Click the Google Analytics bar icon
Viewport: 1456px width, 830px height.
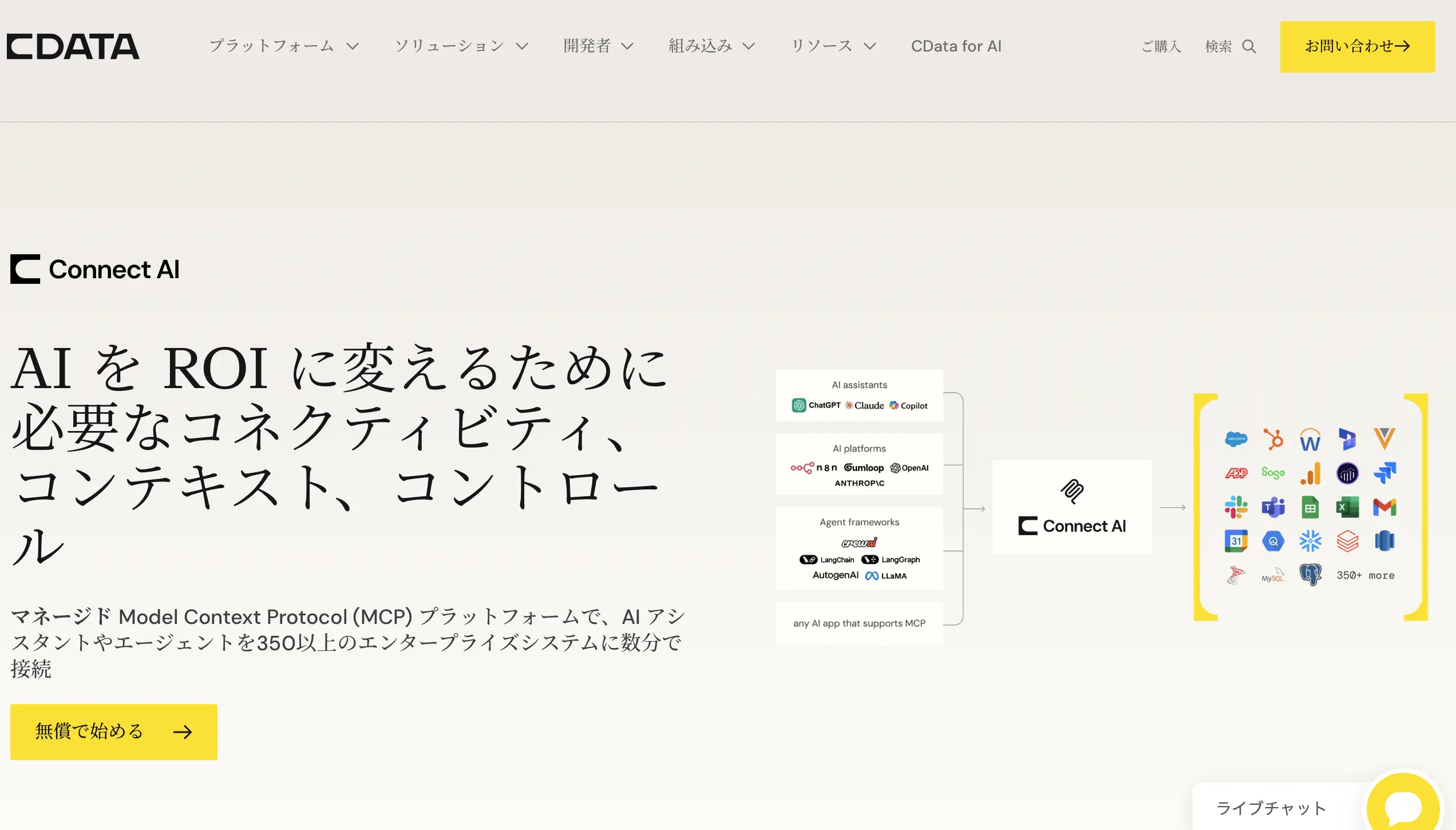click(1310, 473)
